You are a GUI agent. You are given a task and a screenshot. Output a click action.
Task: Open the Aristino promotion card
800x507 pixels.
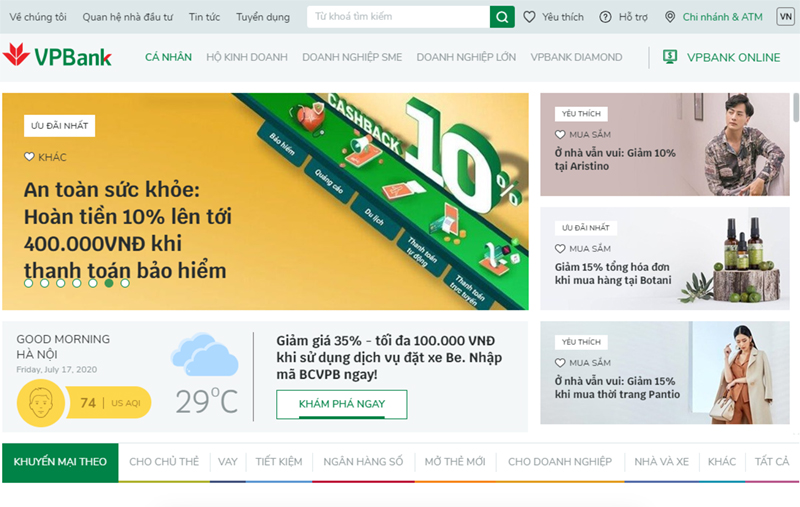pyautogui.click(x=665, y=144)
